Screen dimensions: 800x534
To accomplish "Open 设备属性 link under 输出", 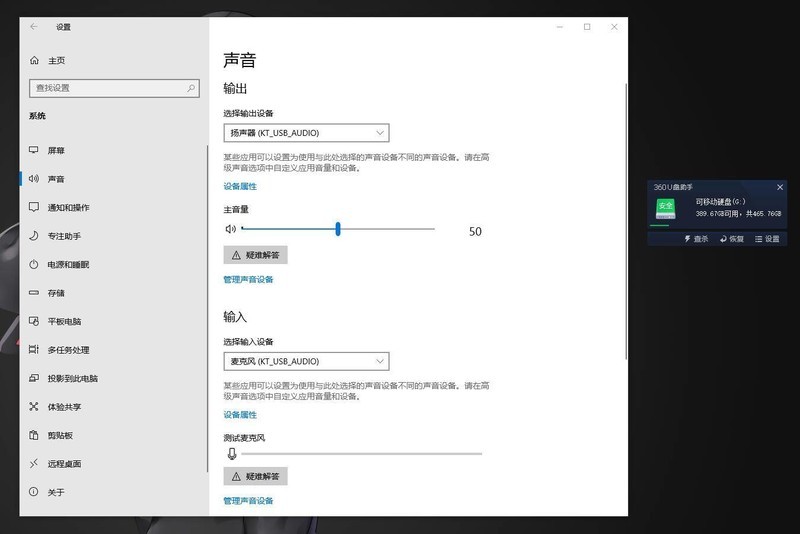I will click(x=240, y=186).
